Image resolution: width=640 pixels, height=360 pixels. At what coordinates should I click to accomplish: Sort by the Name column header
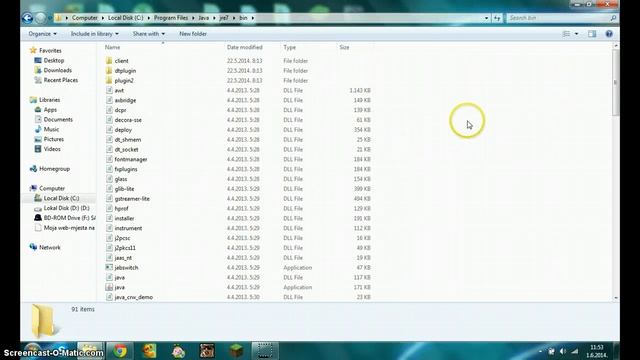(112, 47)
